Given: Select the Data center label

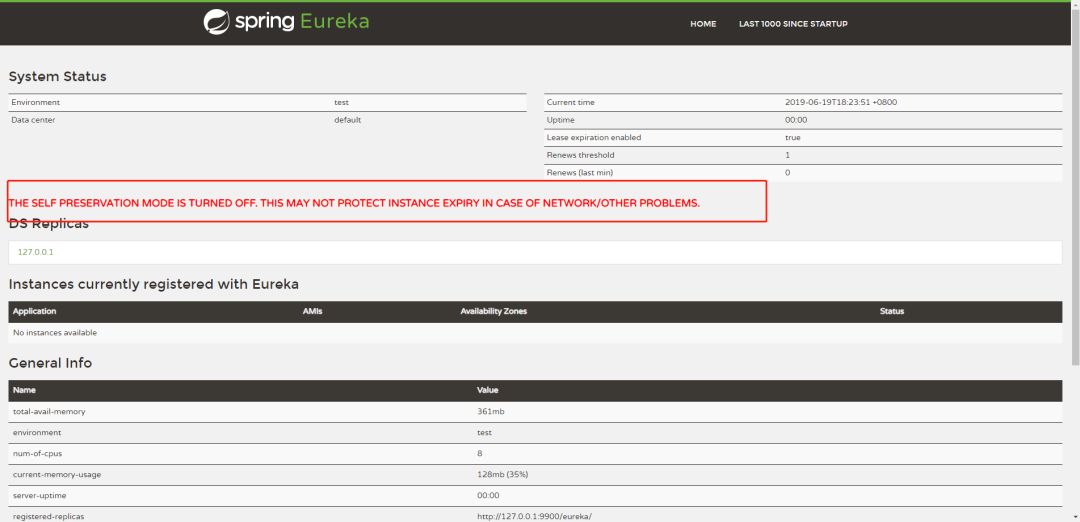Looking at the screenshot, I should pos(33,120).
